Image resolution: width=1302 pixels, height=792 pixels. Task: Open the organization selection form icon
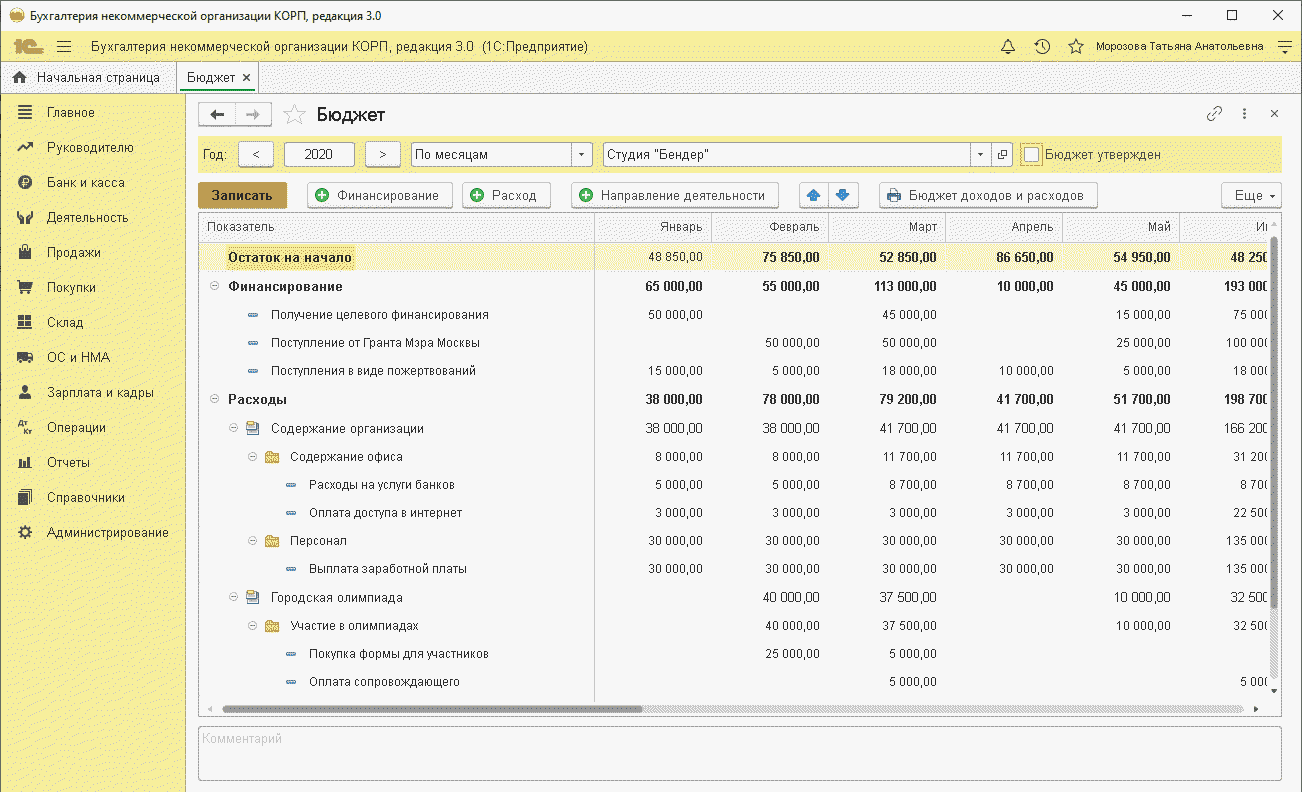[x=1003, y=155]
